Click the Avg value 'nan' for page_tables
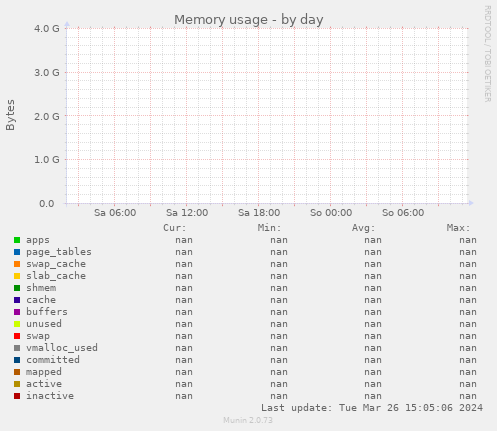 [373, 252]
